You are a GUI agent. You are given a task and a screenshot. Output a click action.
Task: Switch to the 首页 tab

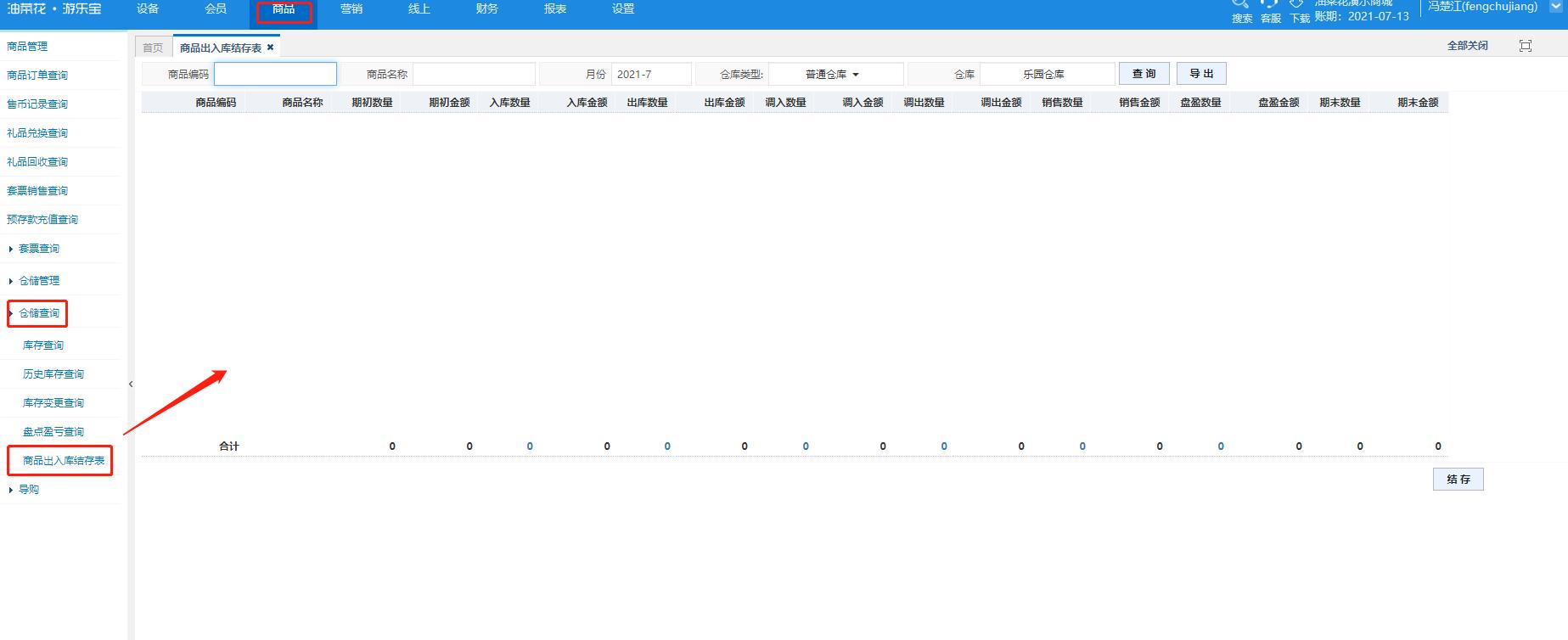[x=153, y=48]
